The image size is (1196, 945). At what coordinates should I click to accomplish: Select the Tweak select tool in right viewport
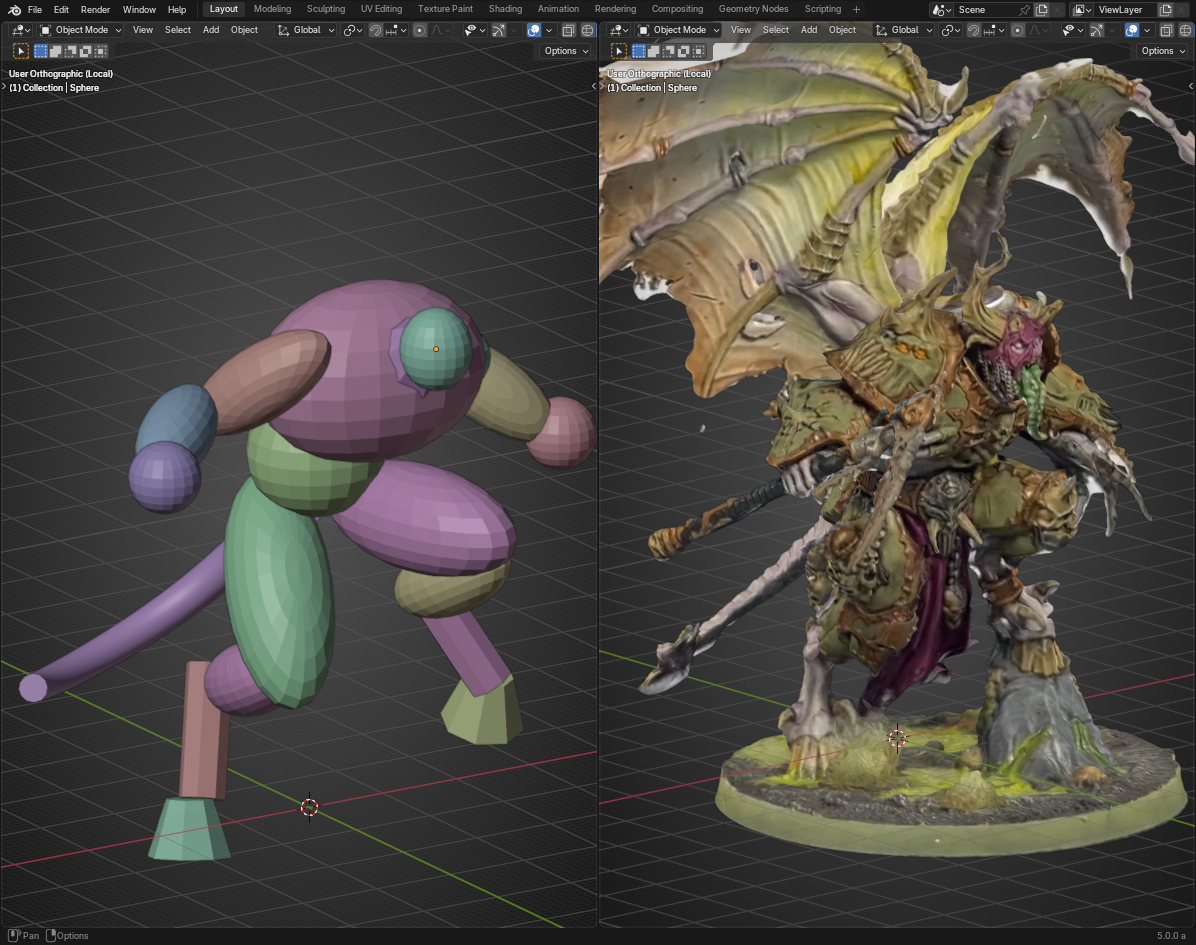point(619,51)
